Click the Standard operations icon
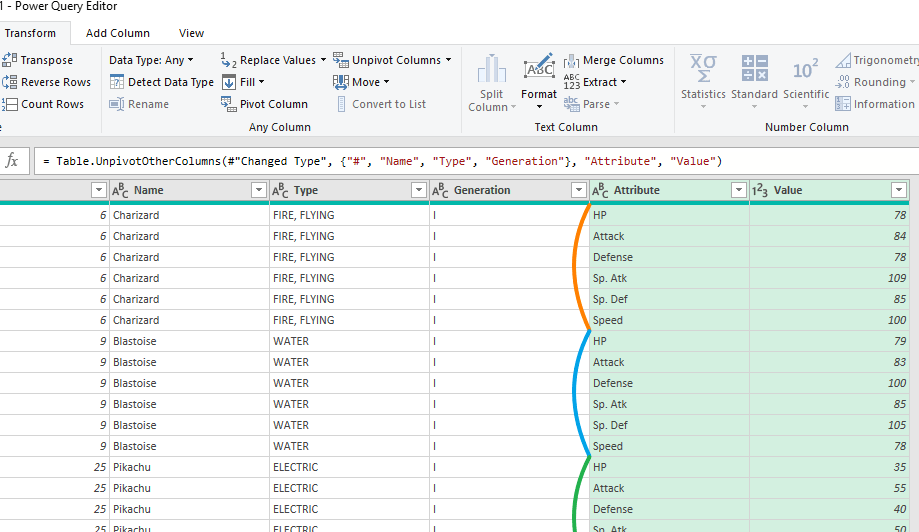Image resolution: width=919 pixels, height=532 pixels. [x=754, y=69]
